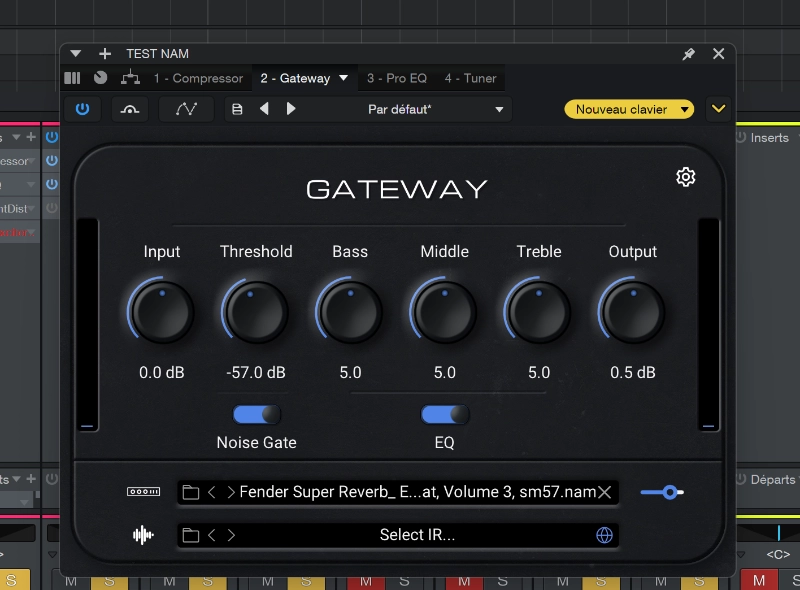800x590 pixels.
Task: Click the IR waveform icon
Action: (x=143, y=535)
